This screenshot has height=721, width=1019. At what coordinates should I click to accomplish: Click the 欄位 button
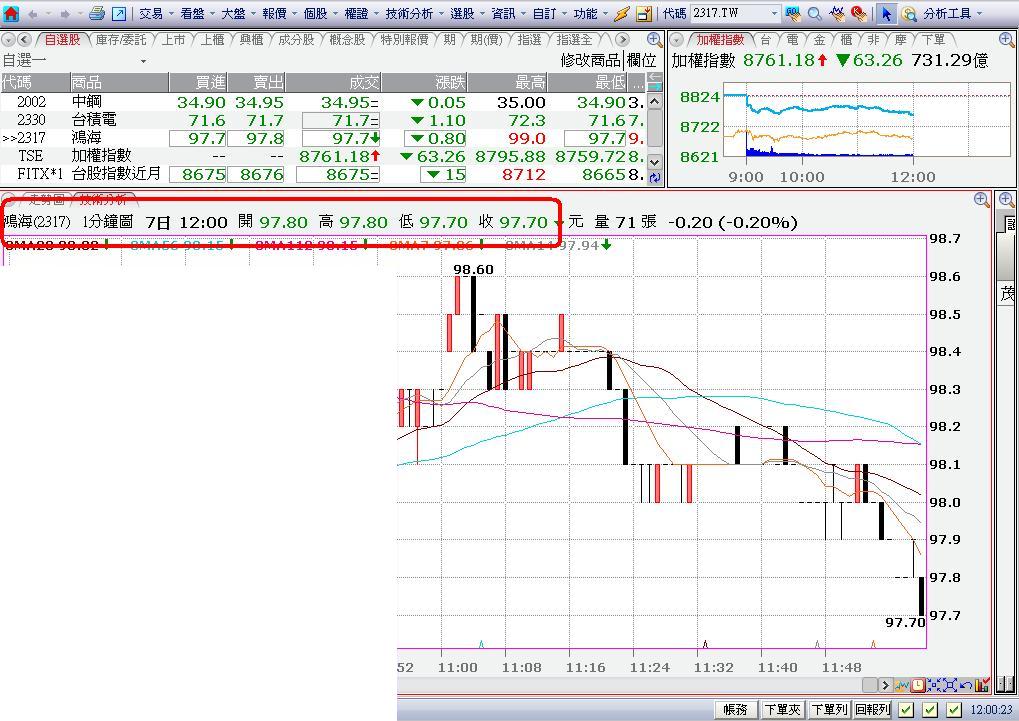pos(641,60)
